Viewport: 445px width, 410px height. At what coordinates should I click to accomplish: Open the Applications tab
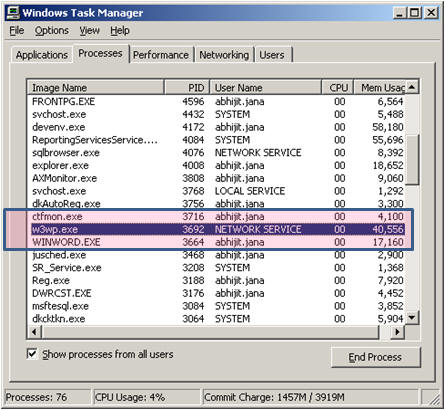pyautogui.click(x=42, y=55)
